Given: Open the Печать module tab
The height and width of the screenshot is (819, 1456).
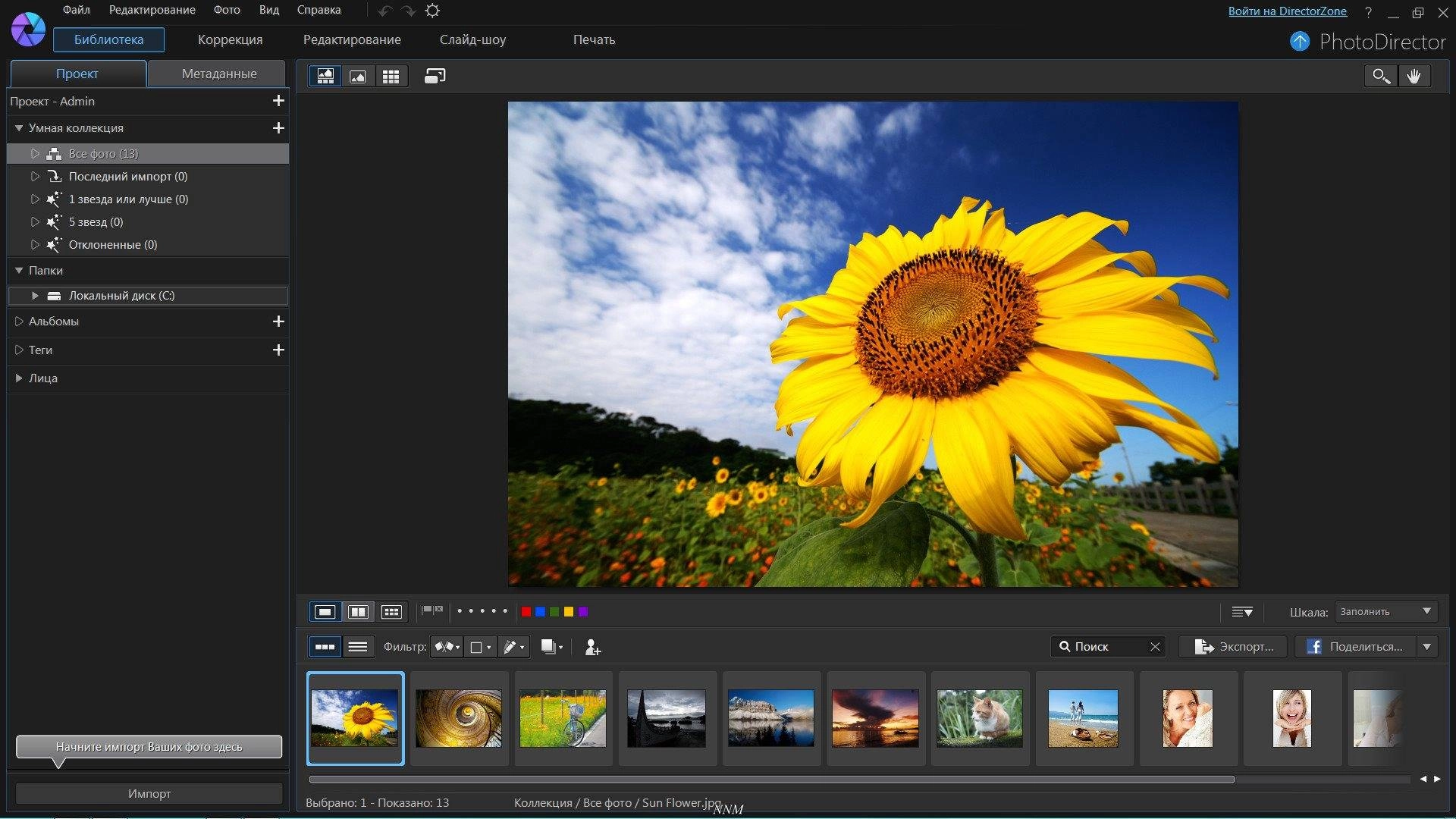Looking at the screenshot, I should (x=594, y=39).
